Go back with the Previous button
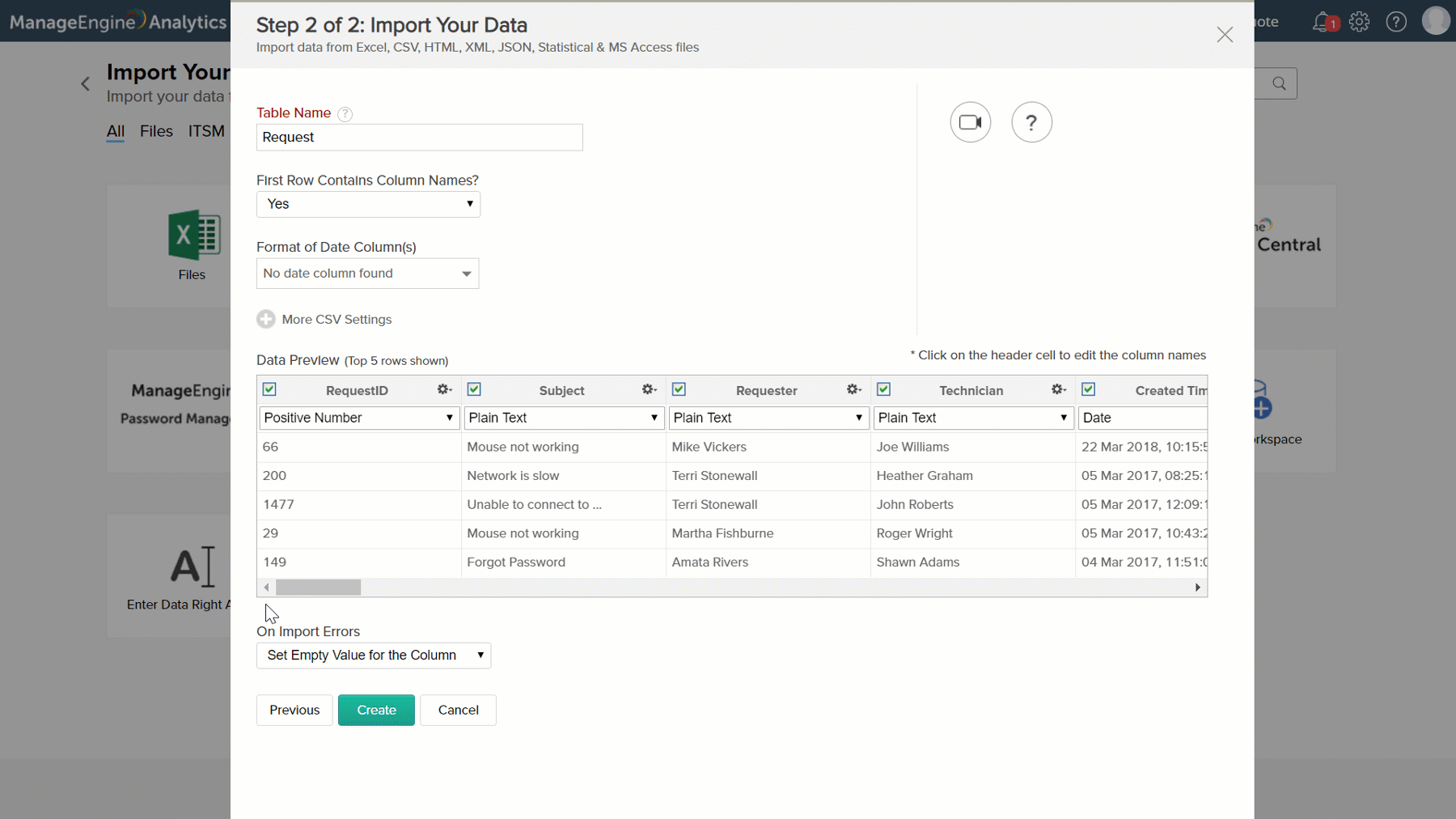The width and height of the screenshot is (1456, 819). [x=294, y=710]
